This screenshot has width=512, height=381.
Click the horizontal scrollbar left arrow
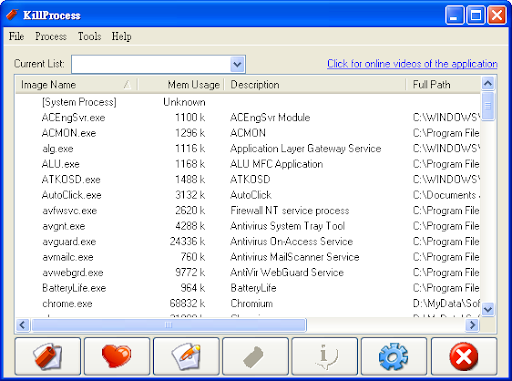point(22,325)
